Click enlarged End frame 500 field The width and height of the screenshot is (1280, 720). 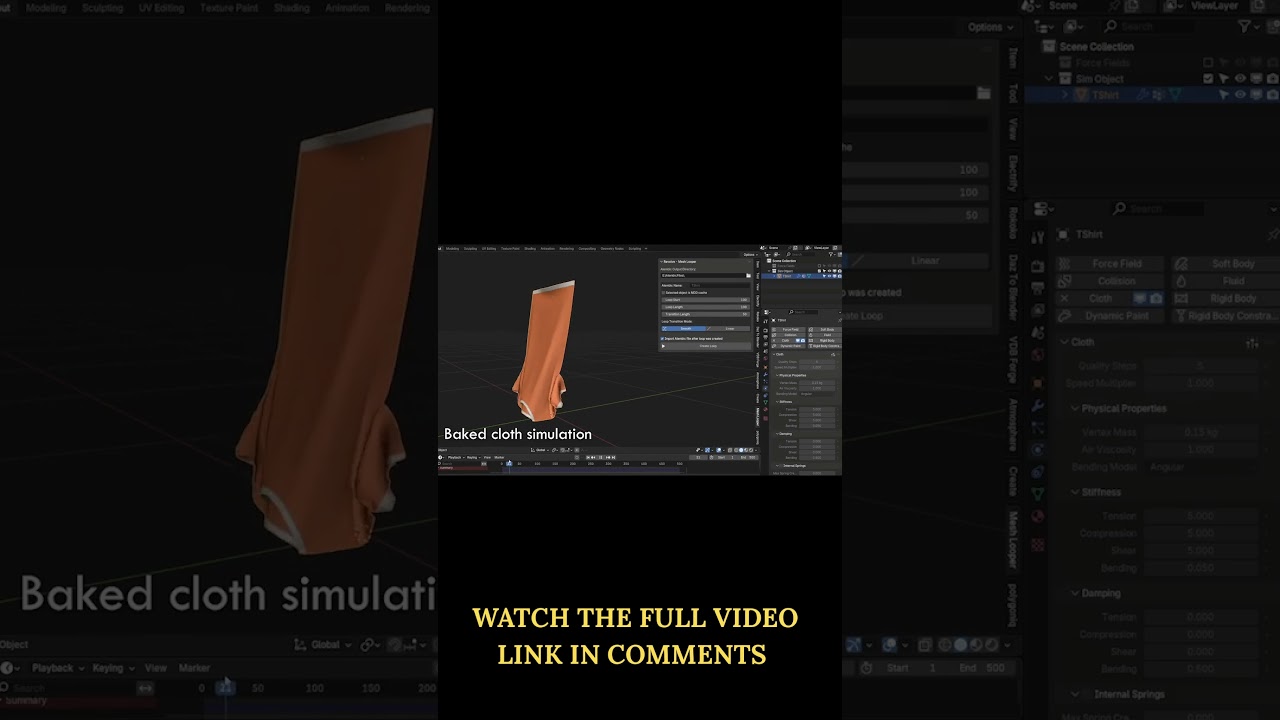[x=983, y=668]
